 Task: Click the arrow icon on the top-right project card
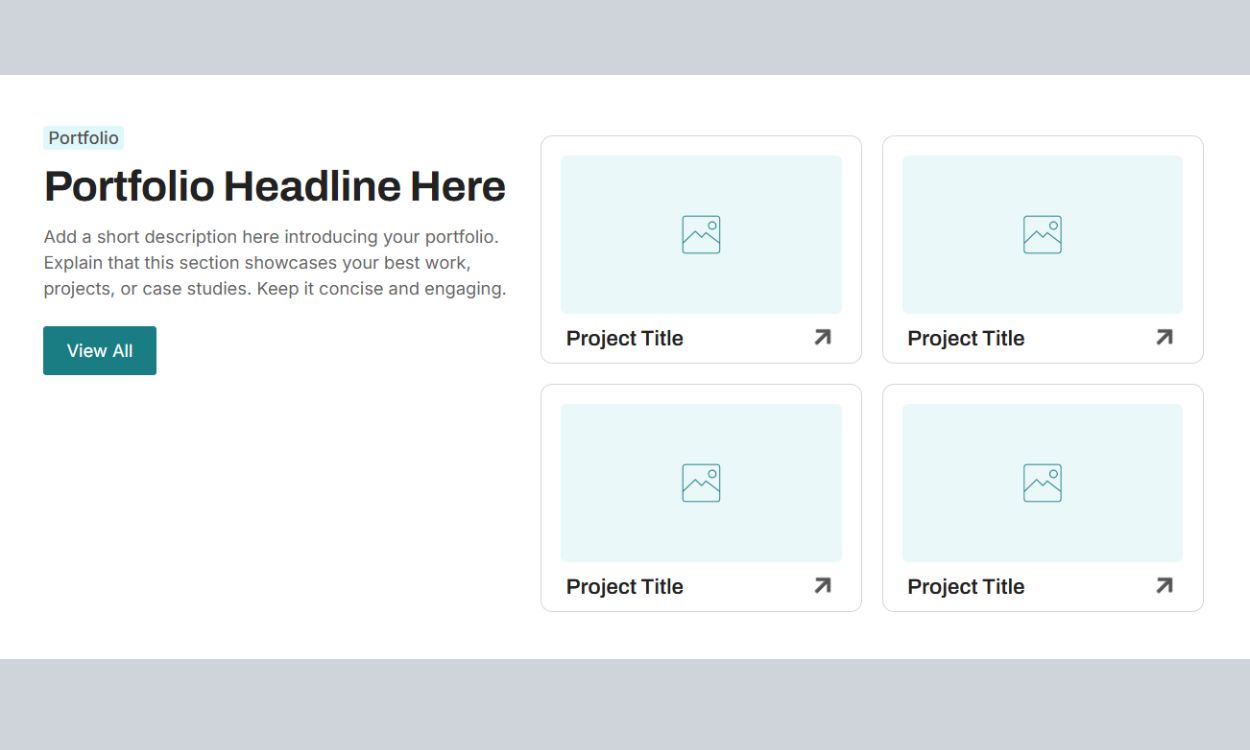[1164, 338]
